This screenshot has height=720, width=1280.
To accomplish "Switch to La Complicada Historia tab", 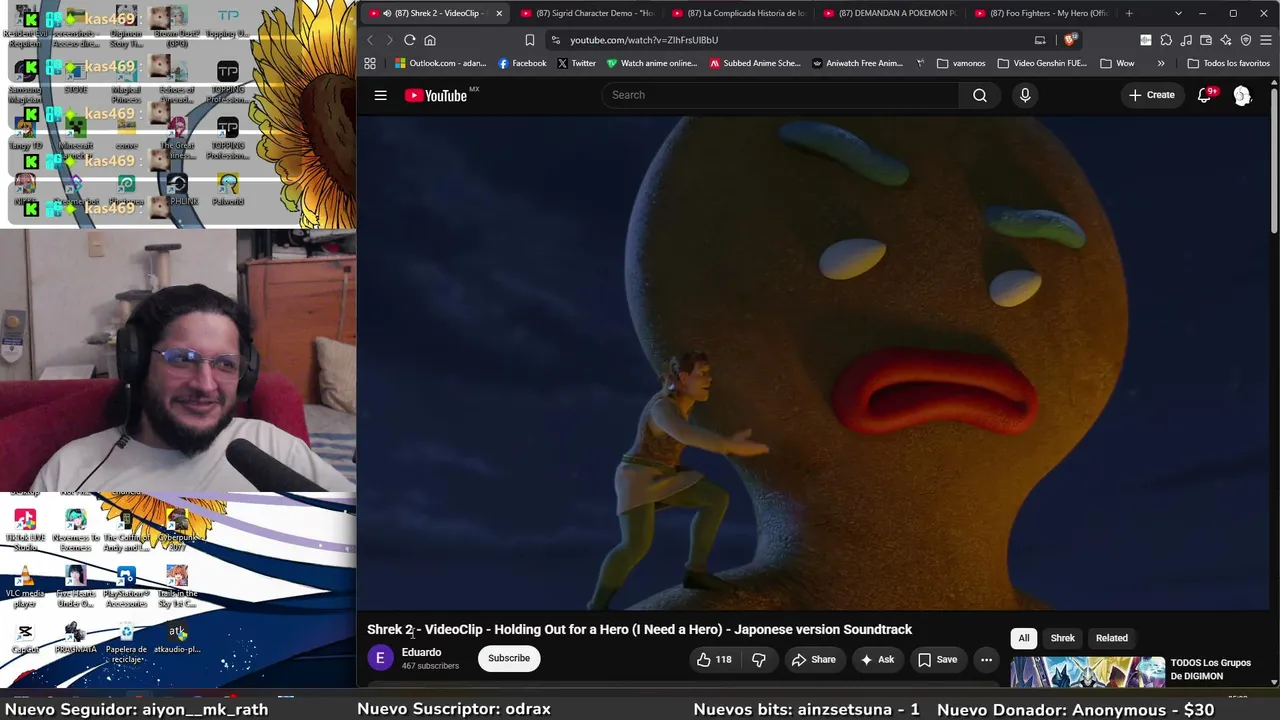I will coord(738,13).
